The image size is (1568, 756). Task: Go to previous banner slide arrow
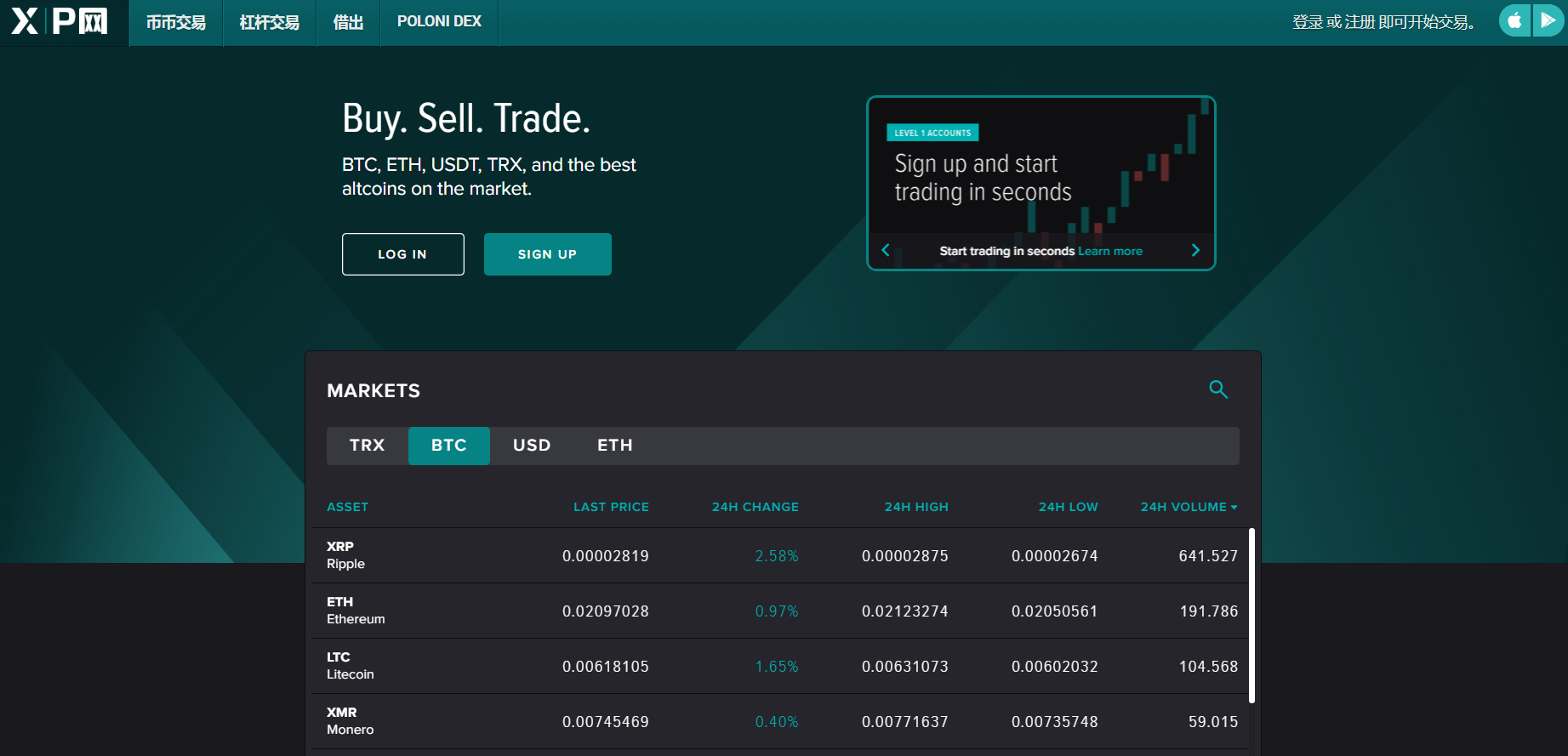pyautogui.click(x=886, y=250)
